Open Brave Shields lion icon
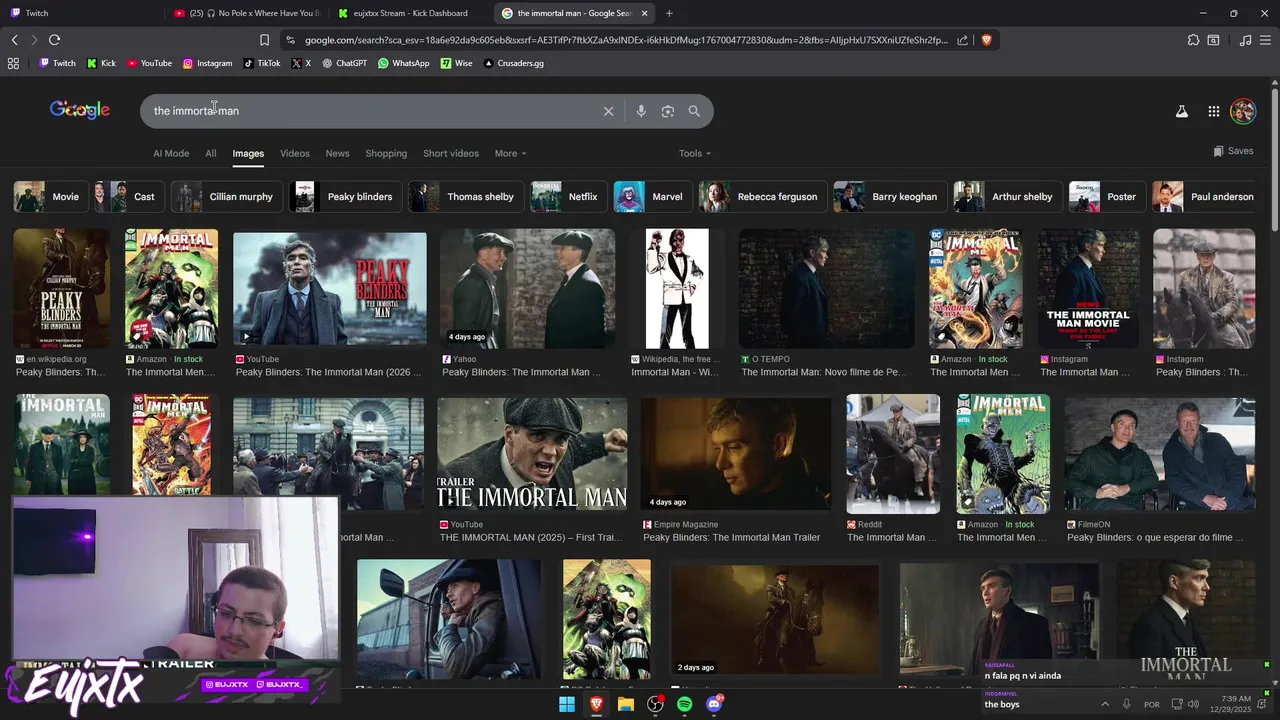The height and width of the screenshot is (720, 1280). pos(986,40)
